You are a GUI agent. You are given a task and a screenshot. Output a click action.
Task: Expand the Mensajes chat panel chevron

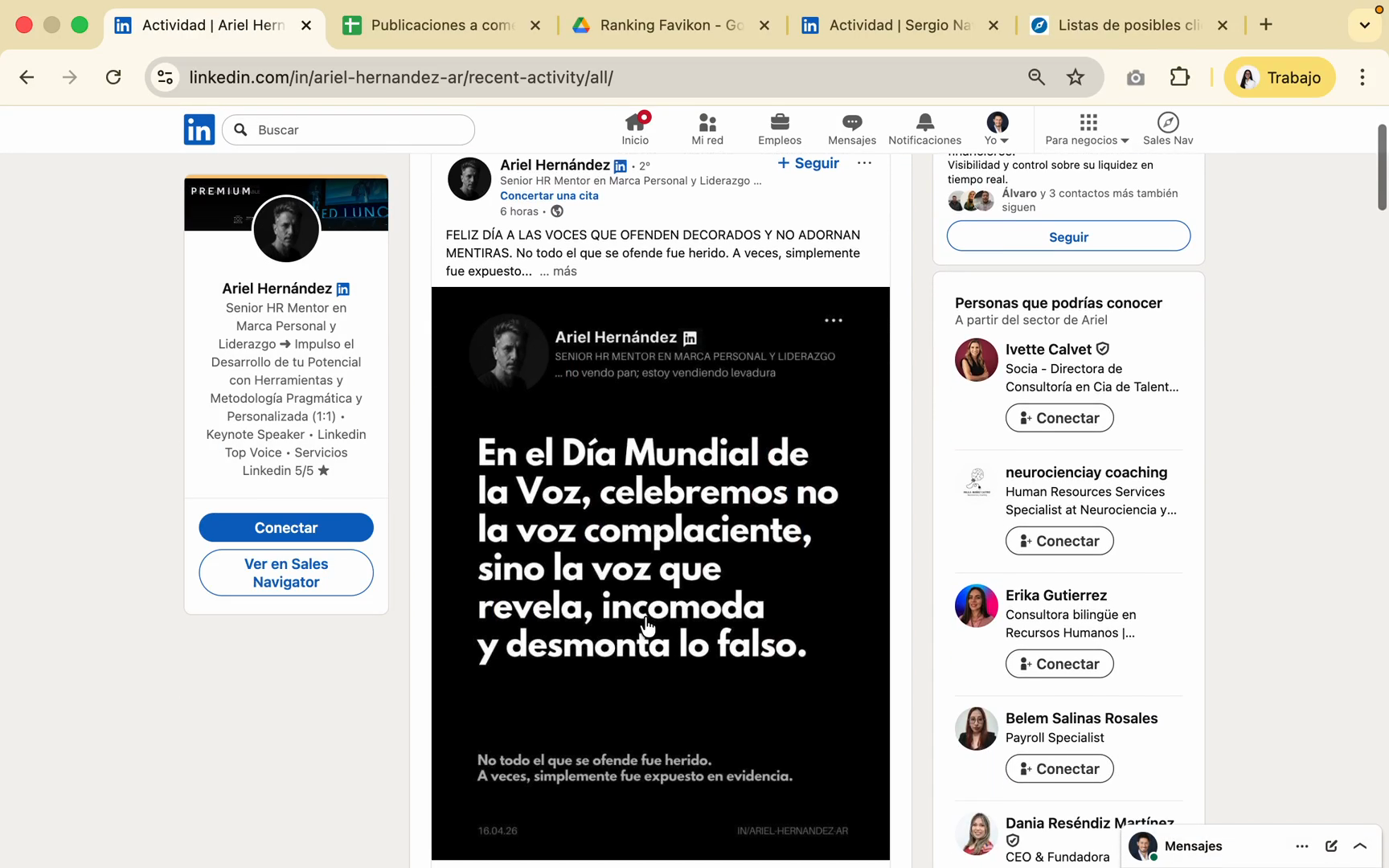[1360, 845]
